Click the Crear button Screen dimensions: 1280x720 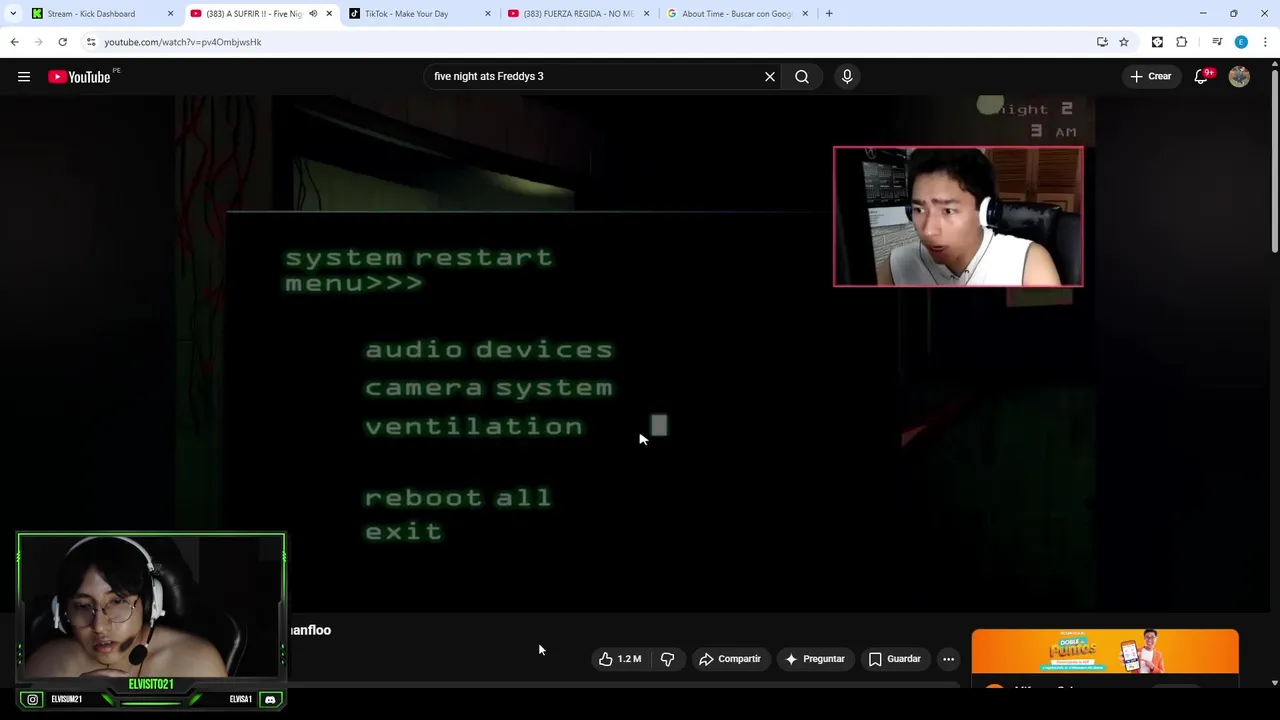(x=1150, y=76)
